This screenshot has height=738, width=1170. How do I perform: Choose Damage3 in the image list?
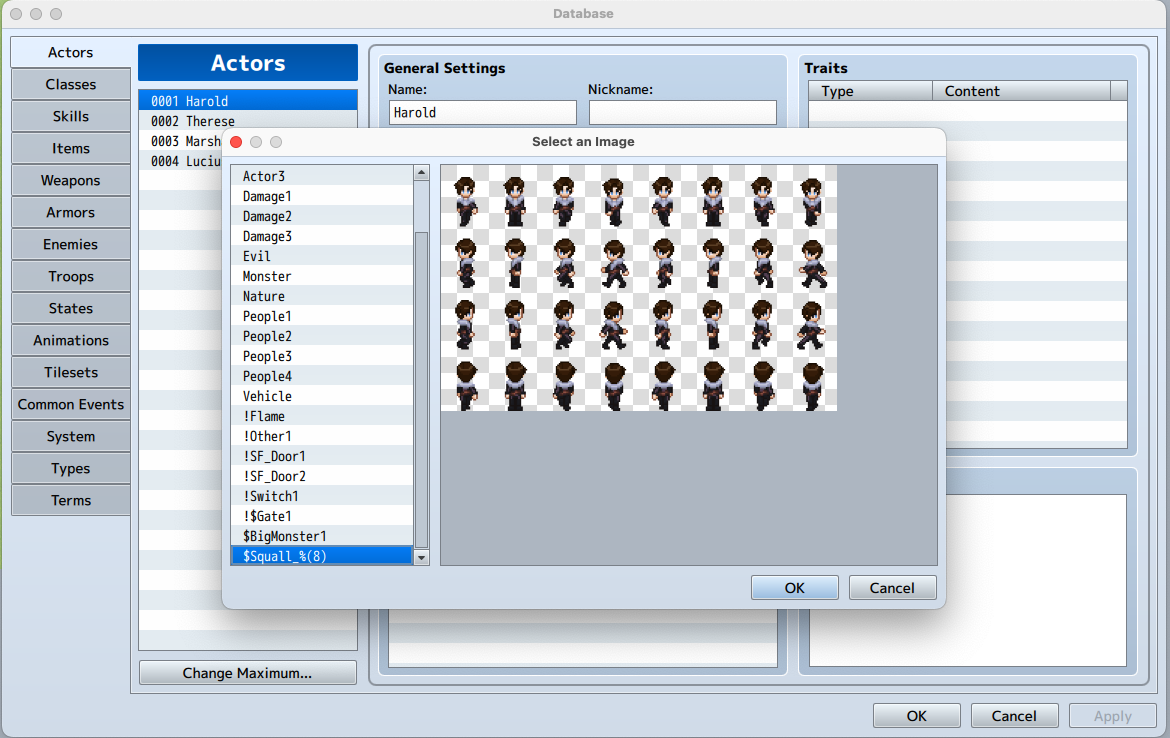[x=322, y=236]
